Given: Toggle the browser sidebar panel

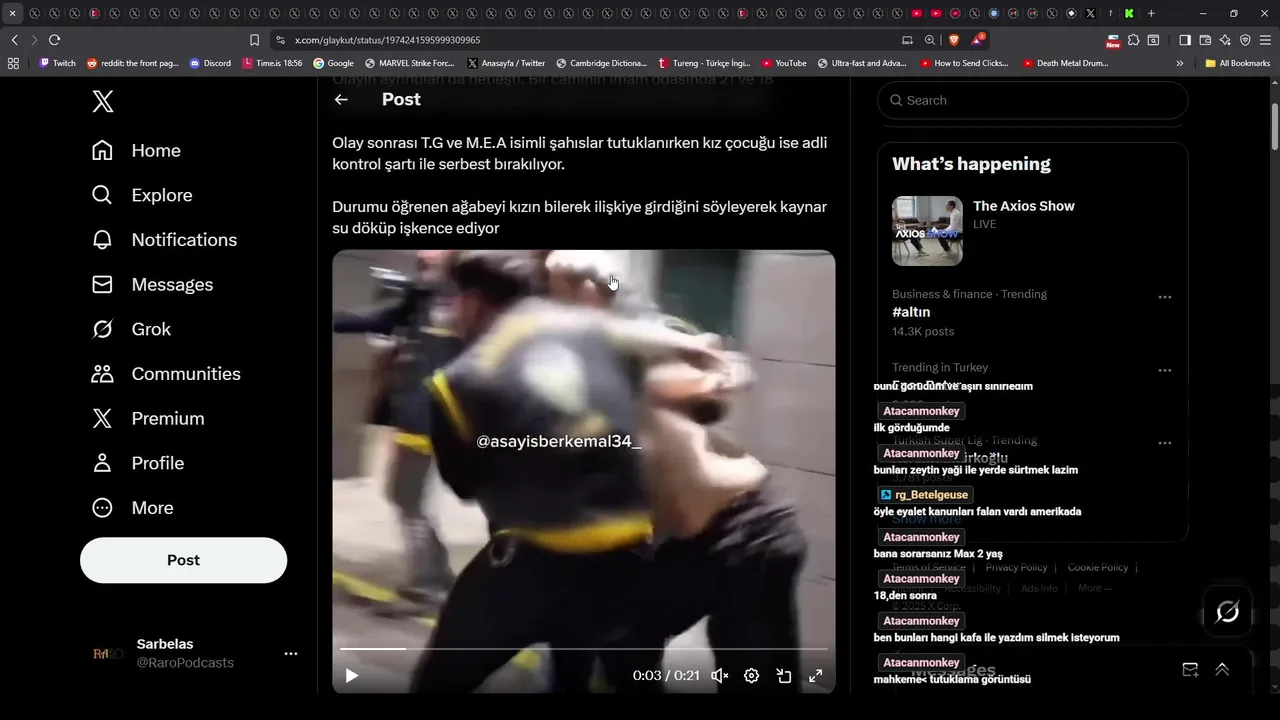Looking at the screenshot, I should (x=1185, y=40).
